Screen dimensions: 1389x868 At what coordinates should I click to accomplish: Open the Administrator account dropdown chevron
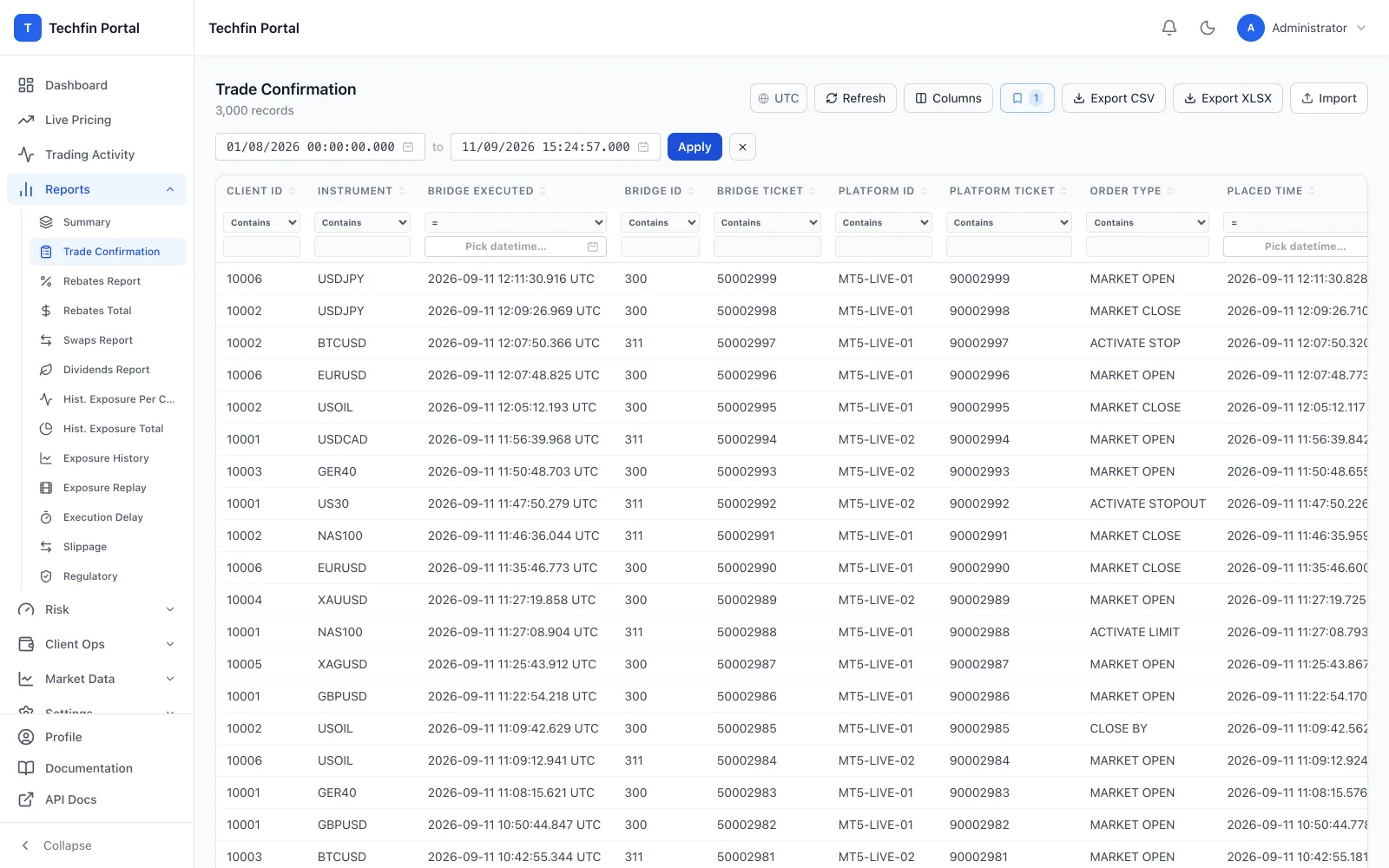tap(1361, 28)
